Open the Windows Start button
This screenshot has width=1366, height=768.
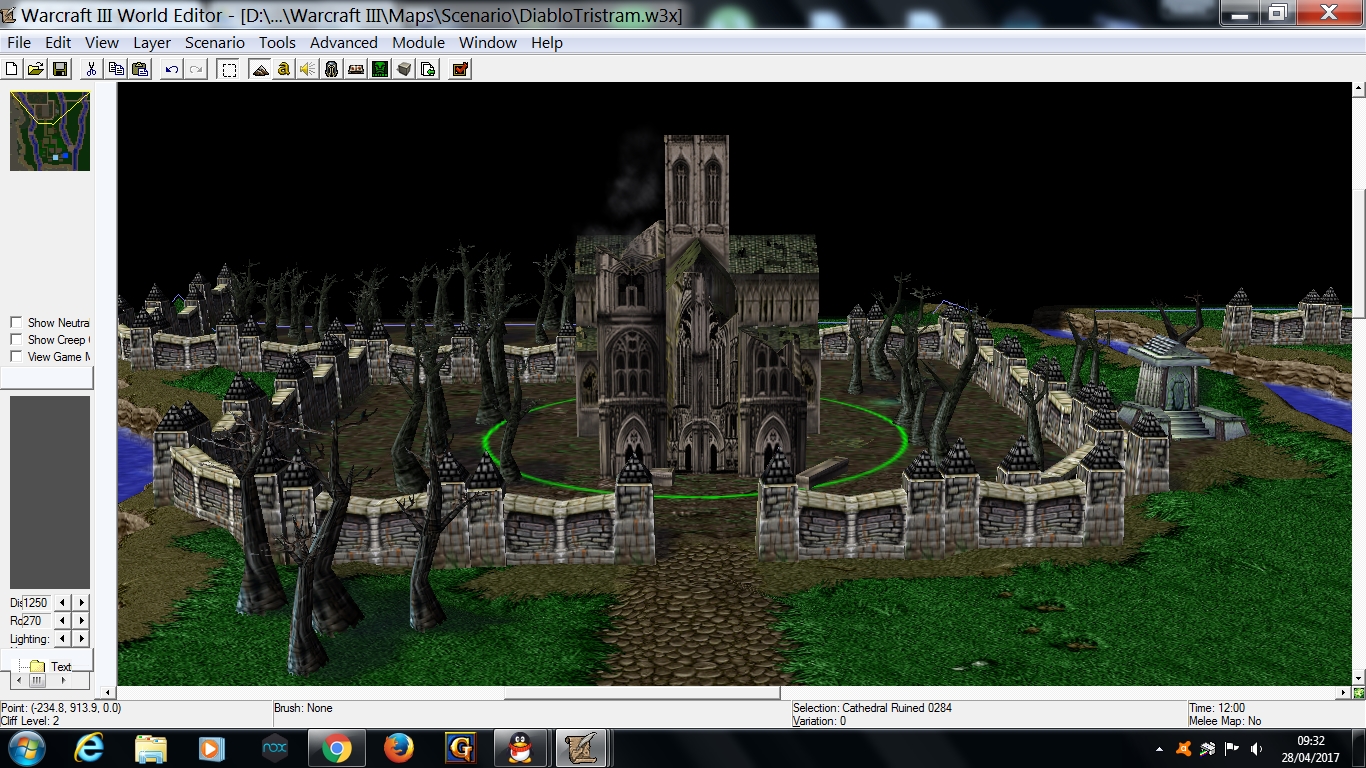click(26, 748)
